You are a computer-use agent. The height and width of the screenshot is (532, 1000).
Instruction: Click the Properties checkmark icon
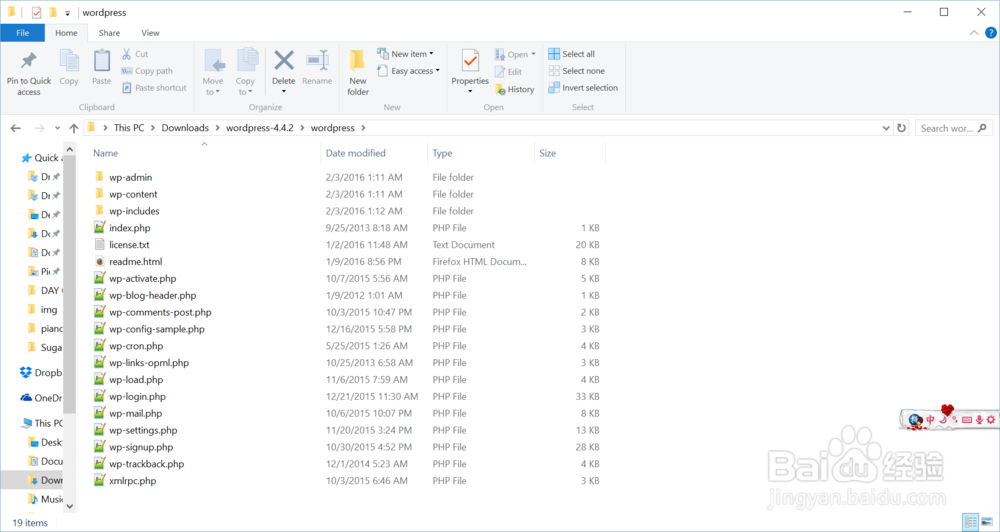point(470,61)
